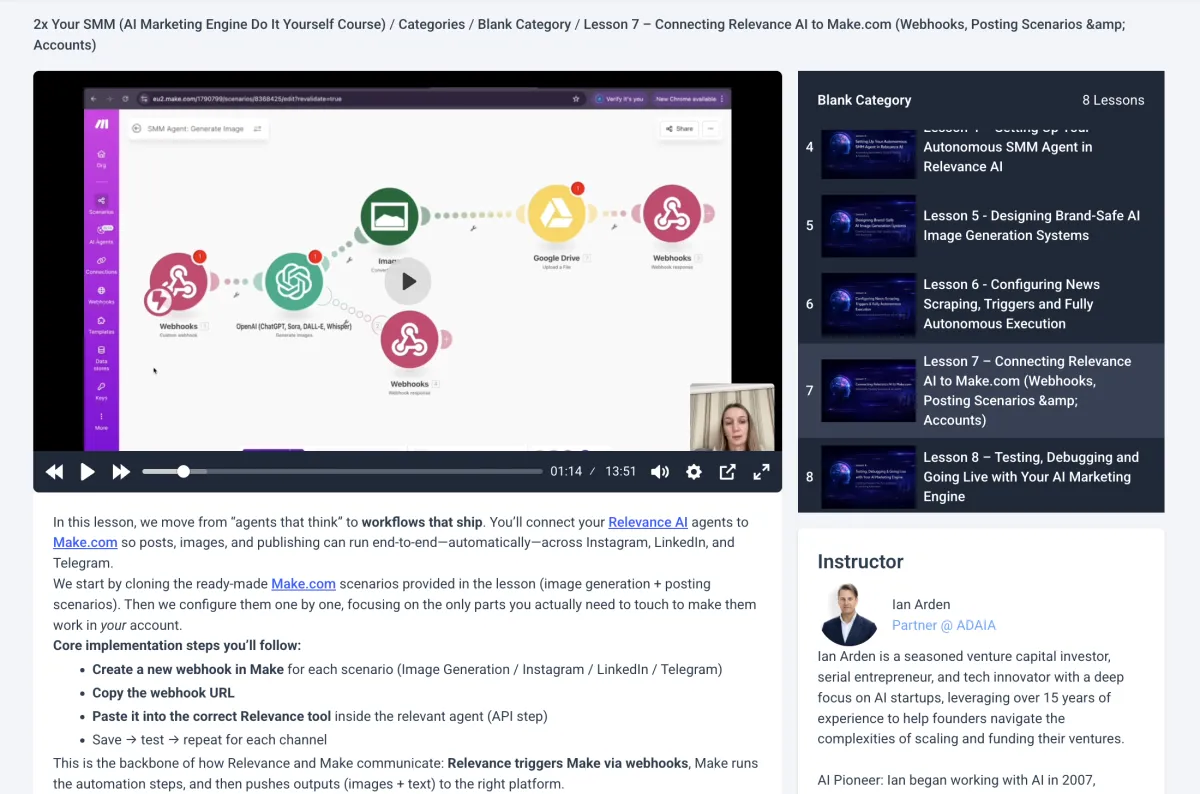Click the green image module in the video
Viewport: 1200px width, 794px height.
point(389,215)
